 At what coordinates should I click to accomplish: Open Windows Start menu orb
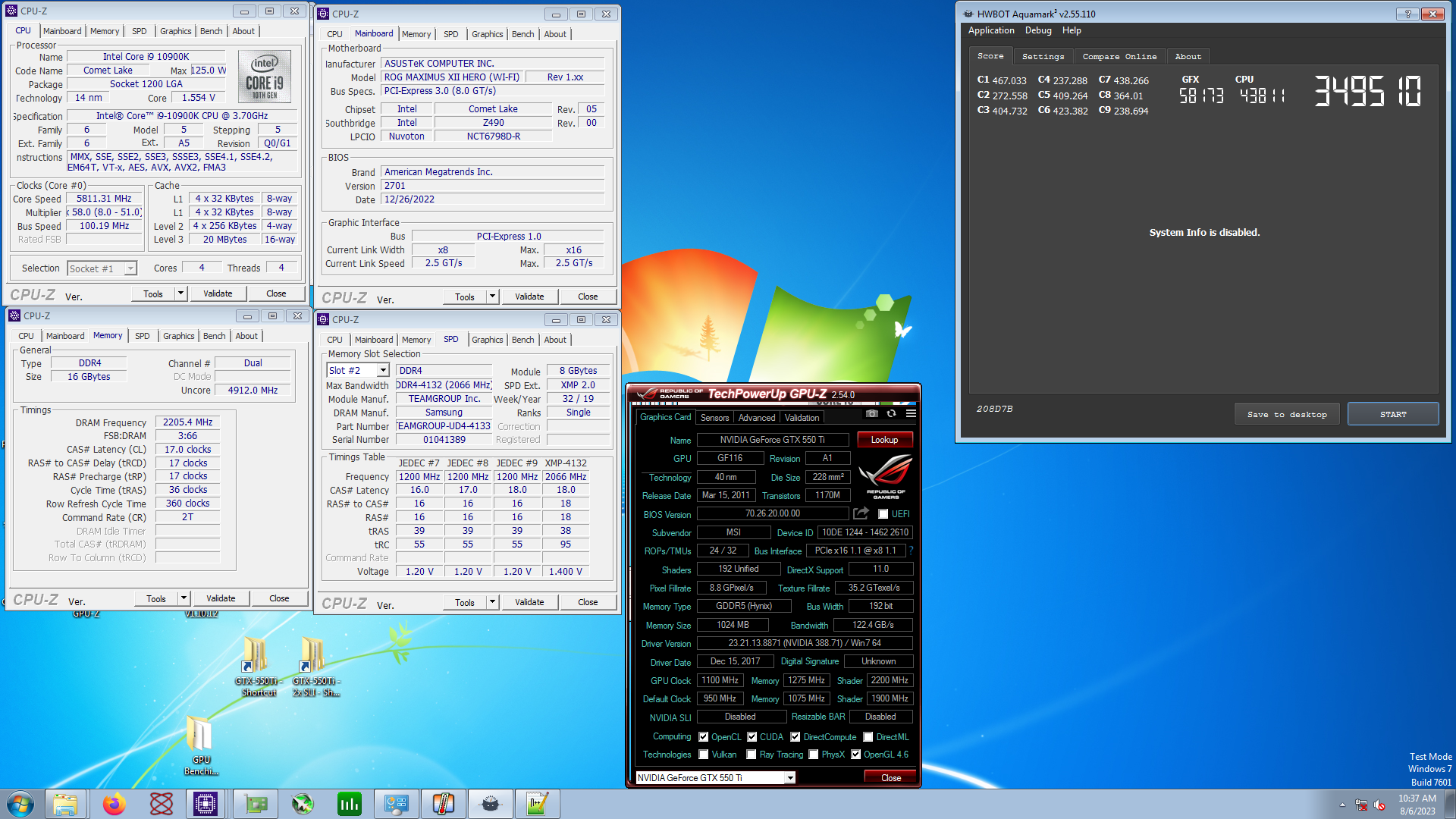coord(20,804)
